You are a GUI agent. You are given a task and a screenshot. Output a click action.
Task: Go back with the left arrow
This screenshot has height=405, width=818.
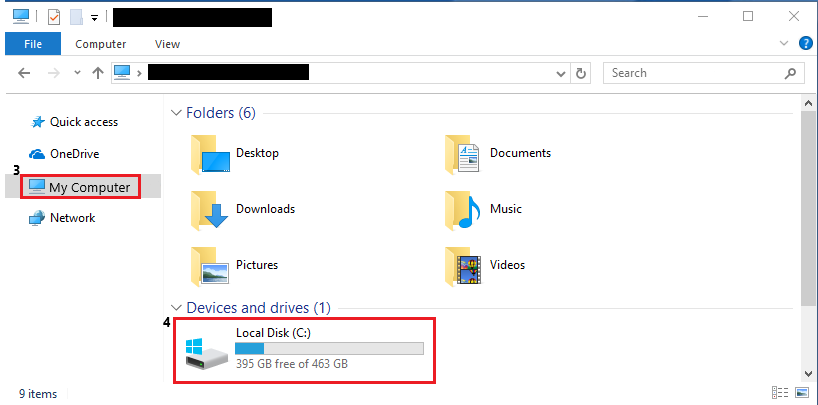point(24,73)
